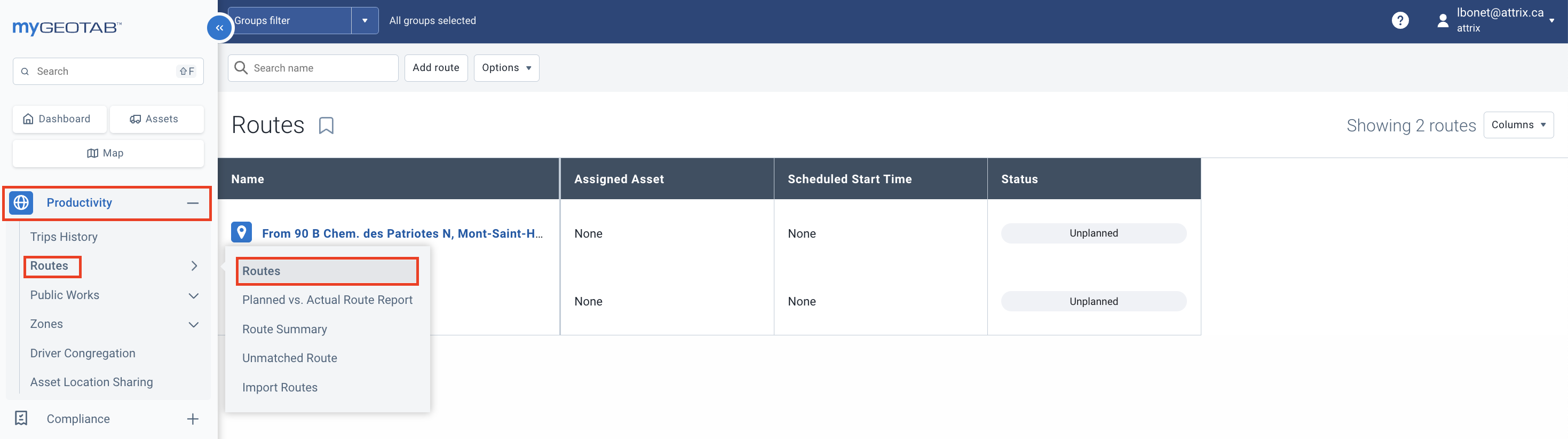The width and height of the screenshot is (1568, 439).
Task: Open the Options dropdown
Action: coord(506,68)
